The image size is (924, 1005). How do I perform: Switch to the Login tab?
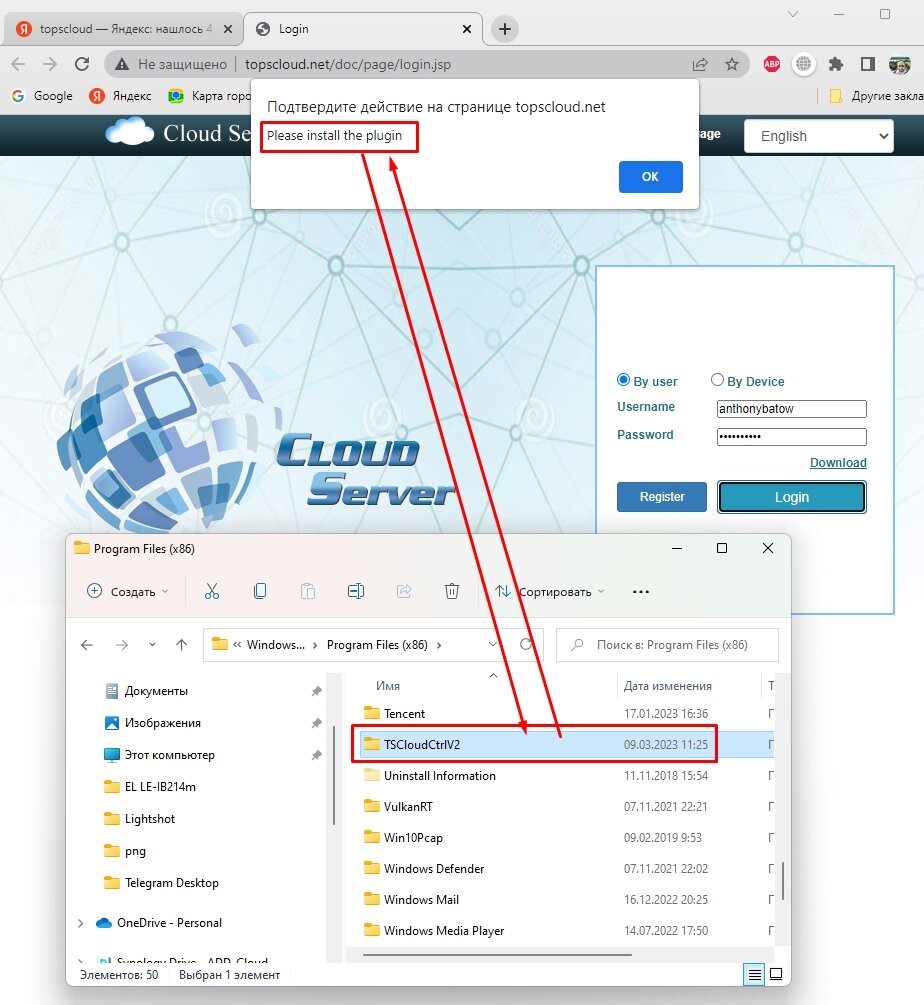pyautogui.click(x=364, y=29)
